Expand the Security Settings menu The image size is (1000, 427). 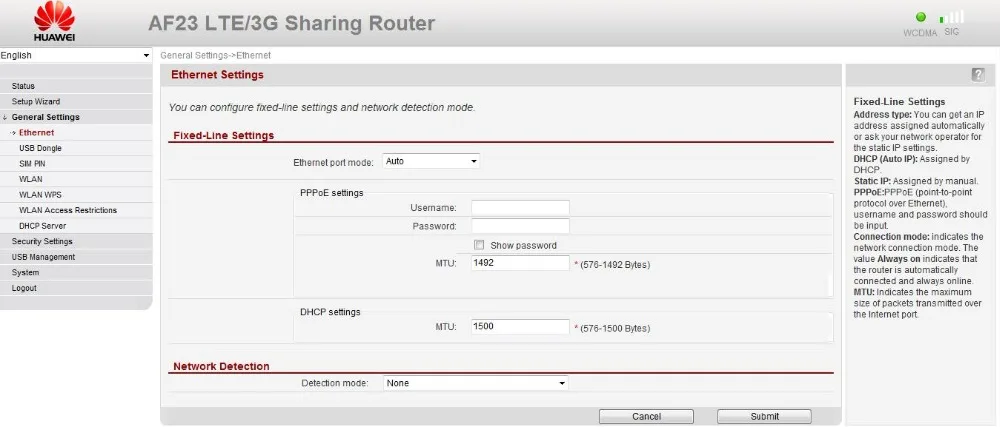(42, 242)
